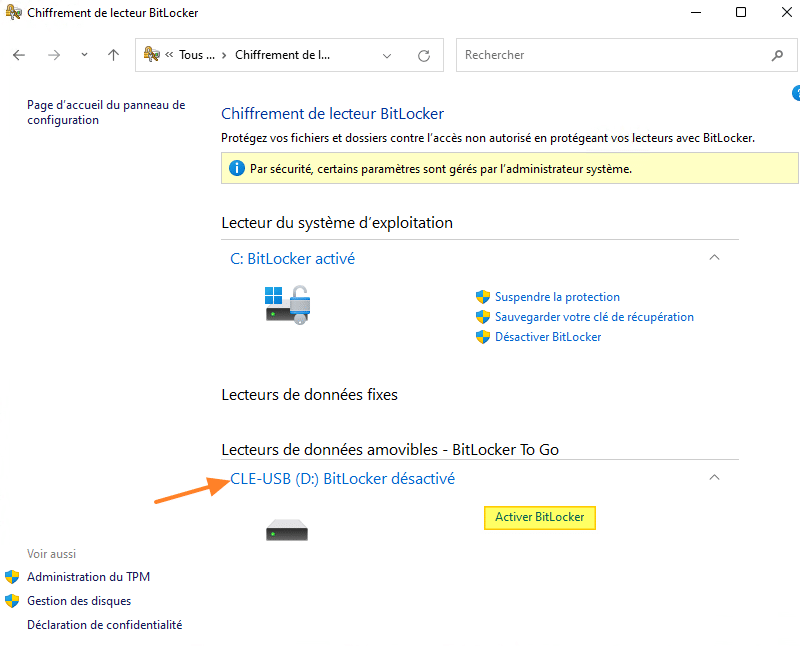800x646 pixels.
Task: Go up one level with up arrow
Action: click(113, 55)
